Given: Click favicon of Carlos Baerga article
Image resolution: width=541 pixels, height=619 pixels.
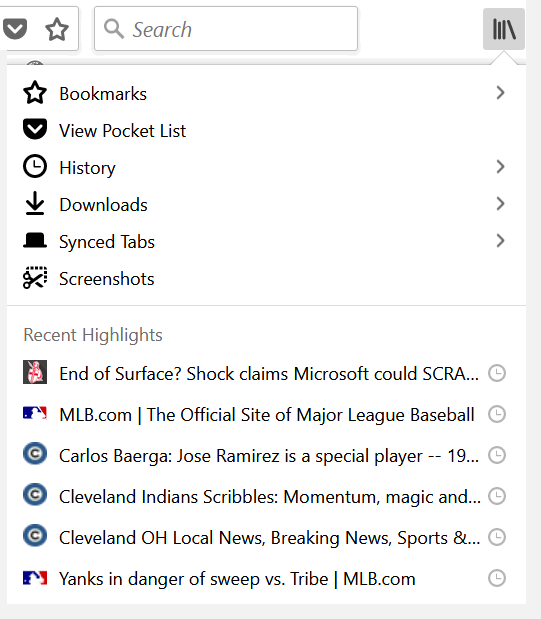Looking at the screenshot, I should [x=35, y=454].
